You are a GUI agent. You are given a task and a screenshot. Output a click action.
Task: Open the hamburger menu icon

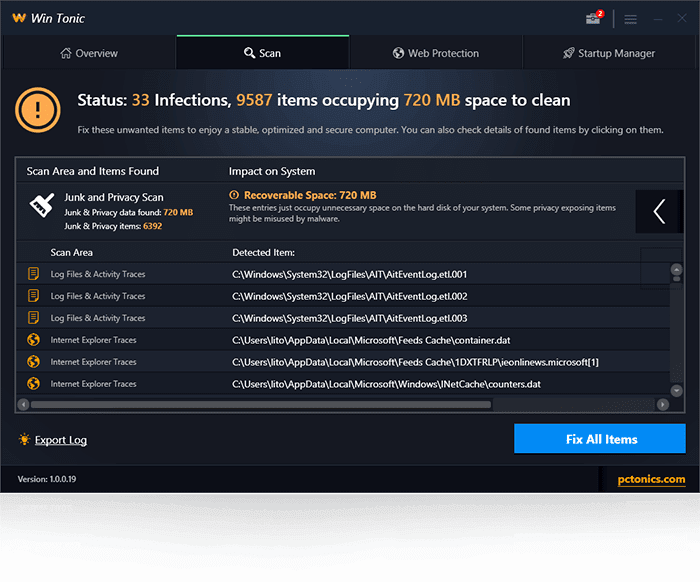(x=630, y=19)
